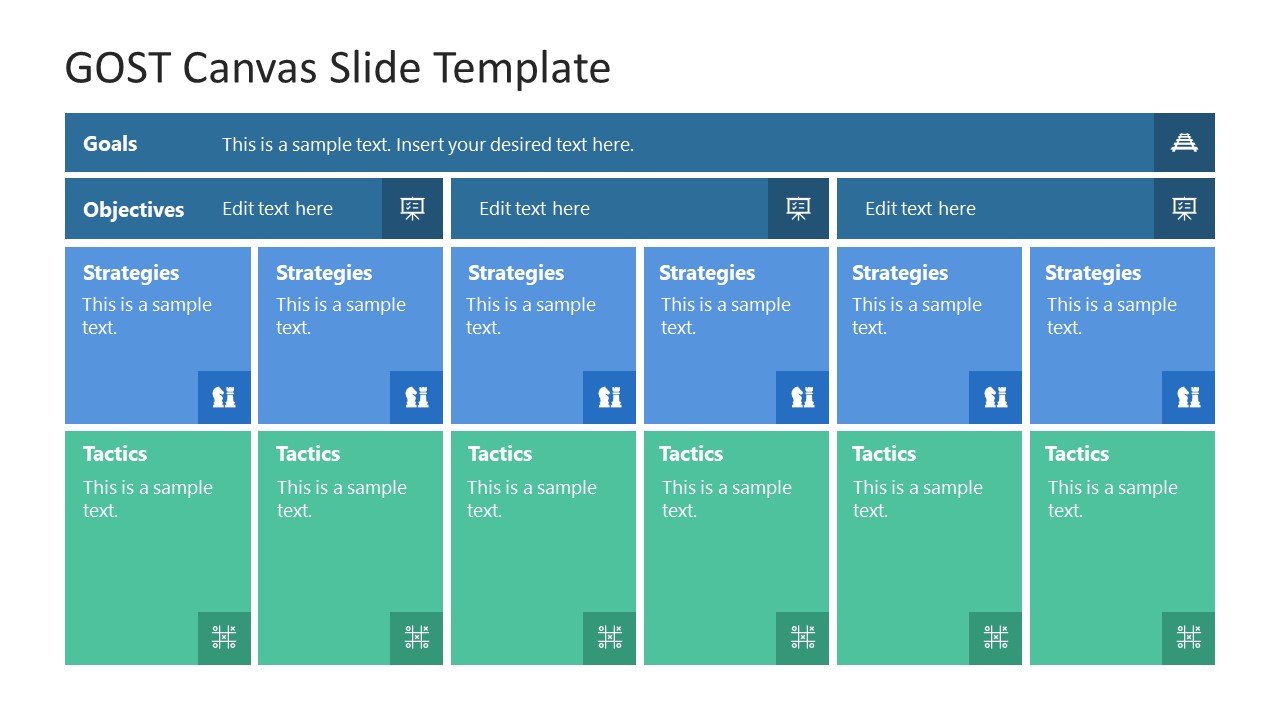Click tic-tac-toe icon in fourth Tactics card
Screen dimensions: 1280x720
(802, 637)
